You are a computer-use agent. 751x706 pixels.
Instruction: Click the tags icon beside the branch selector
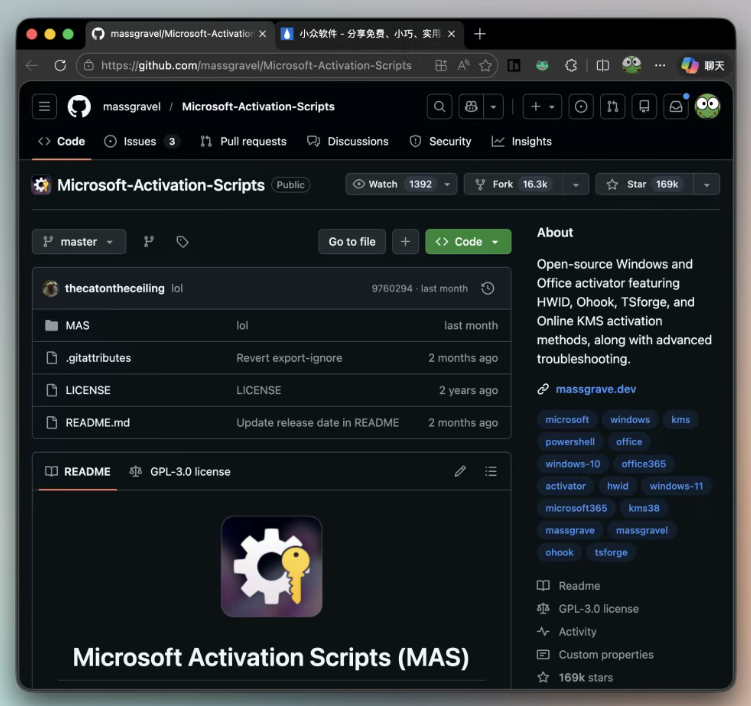point(182,242)
